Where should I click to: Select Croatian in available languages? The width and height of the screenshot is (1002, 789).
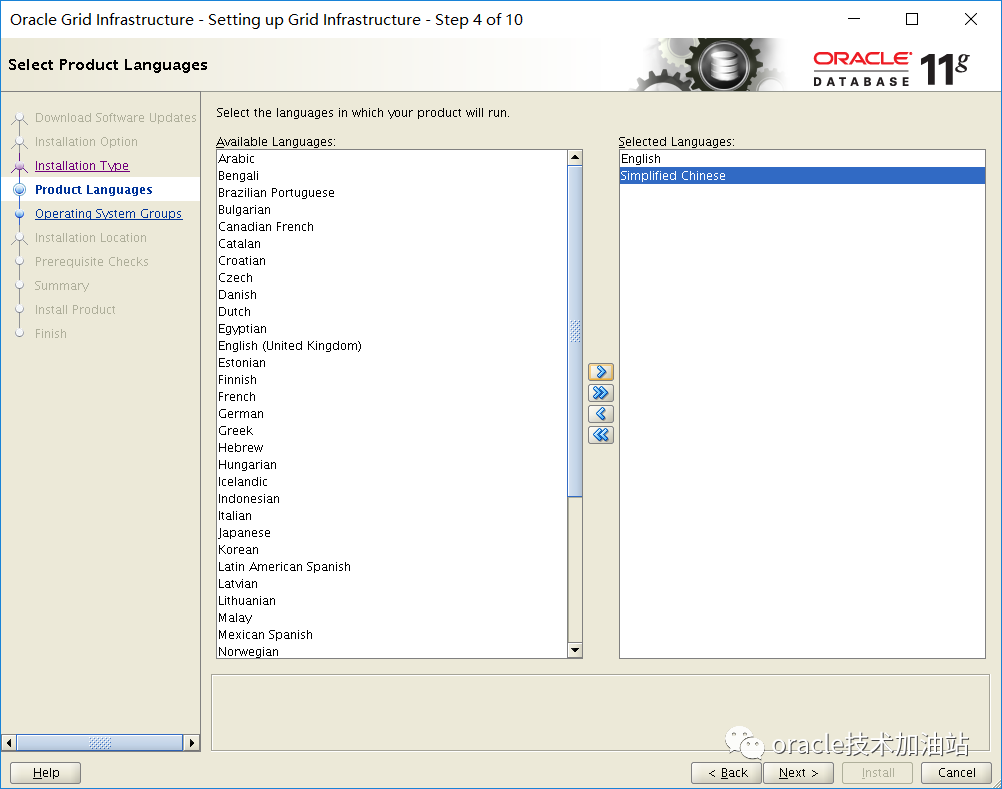[392, 261]
